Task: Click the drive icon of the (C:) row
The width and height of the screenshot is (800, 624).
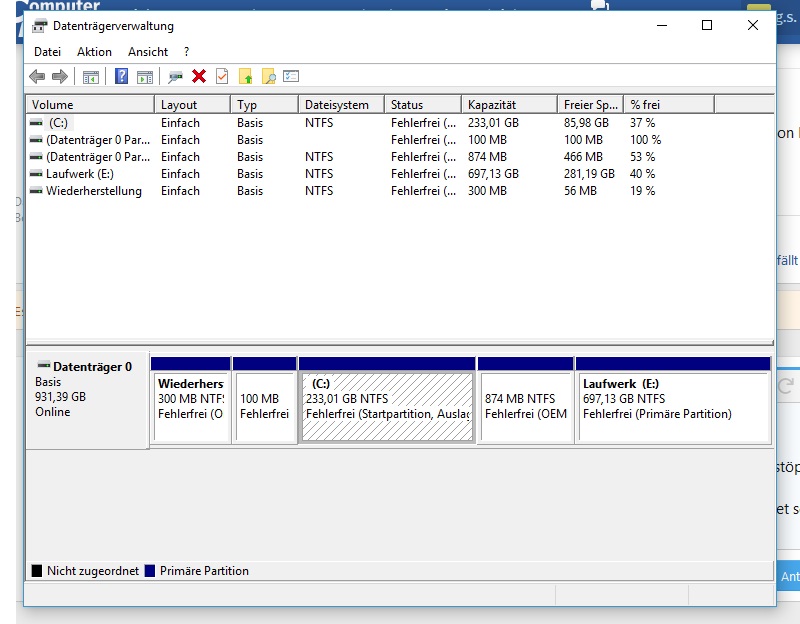Action: coord(36,123)
